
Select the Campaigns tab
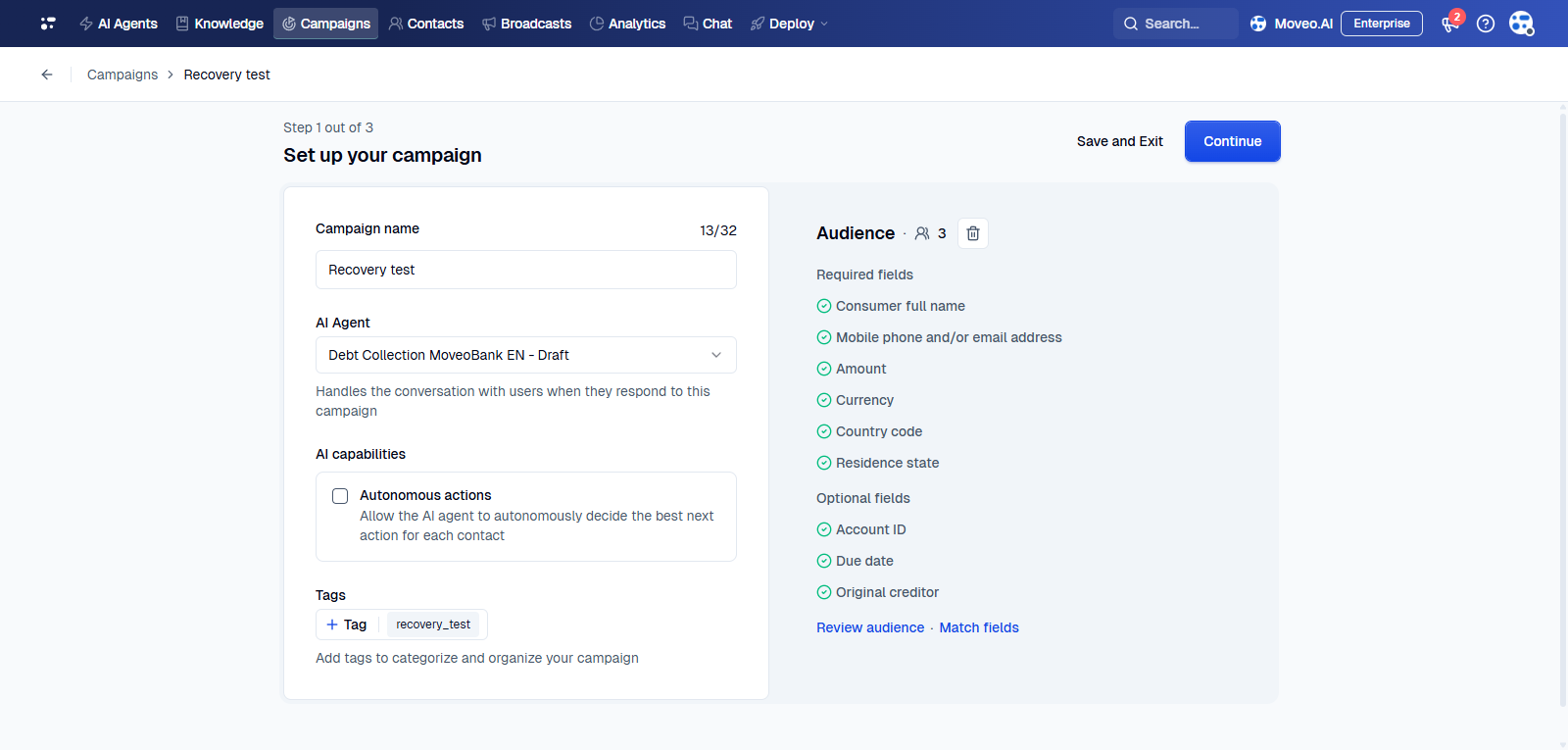pos(325,24)
